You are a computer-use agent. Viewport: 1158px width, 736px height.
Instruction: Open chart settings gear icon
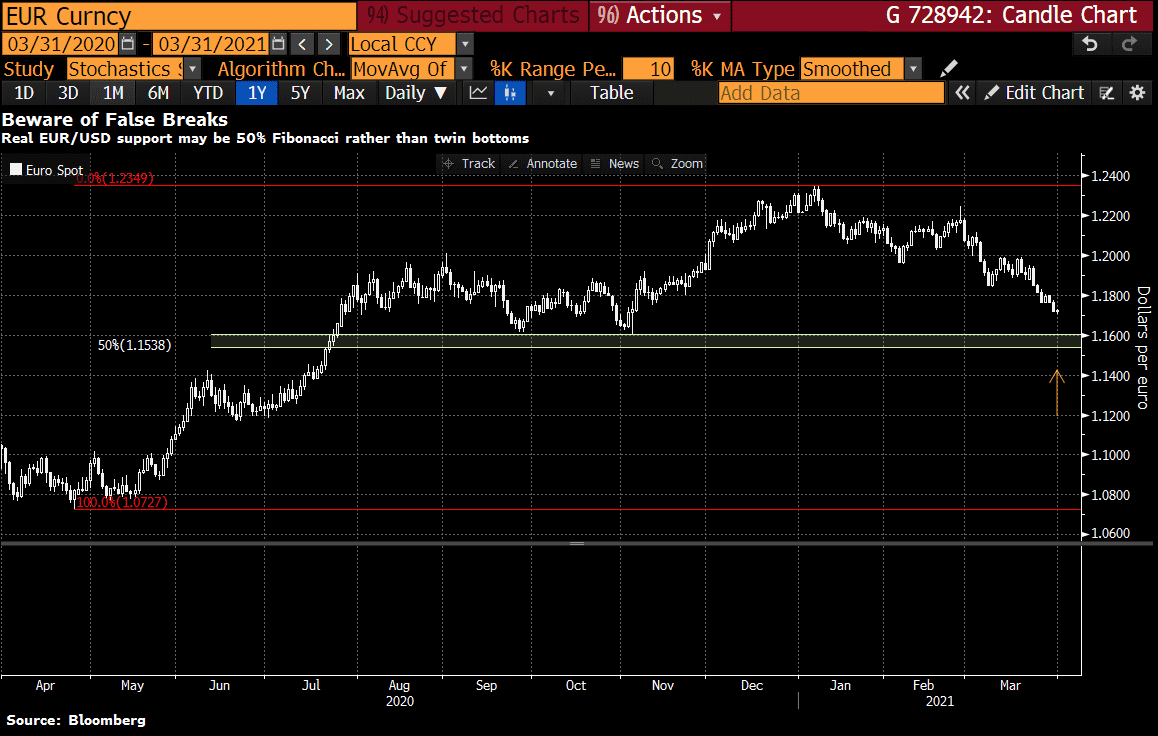coord(1137,93)
